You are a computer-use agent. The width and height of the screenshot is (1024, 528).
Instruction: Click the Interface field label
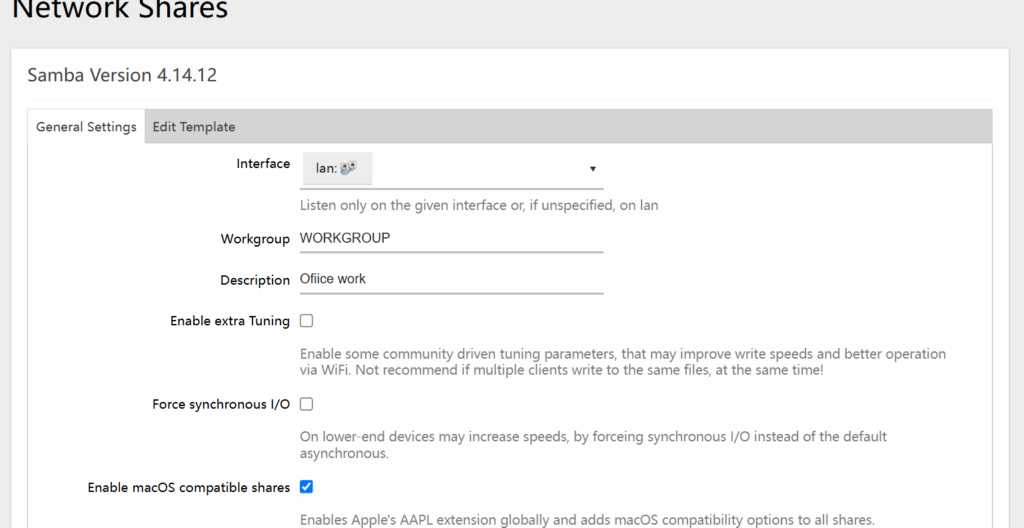(263, 164)
